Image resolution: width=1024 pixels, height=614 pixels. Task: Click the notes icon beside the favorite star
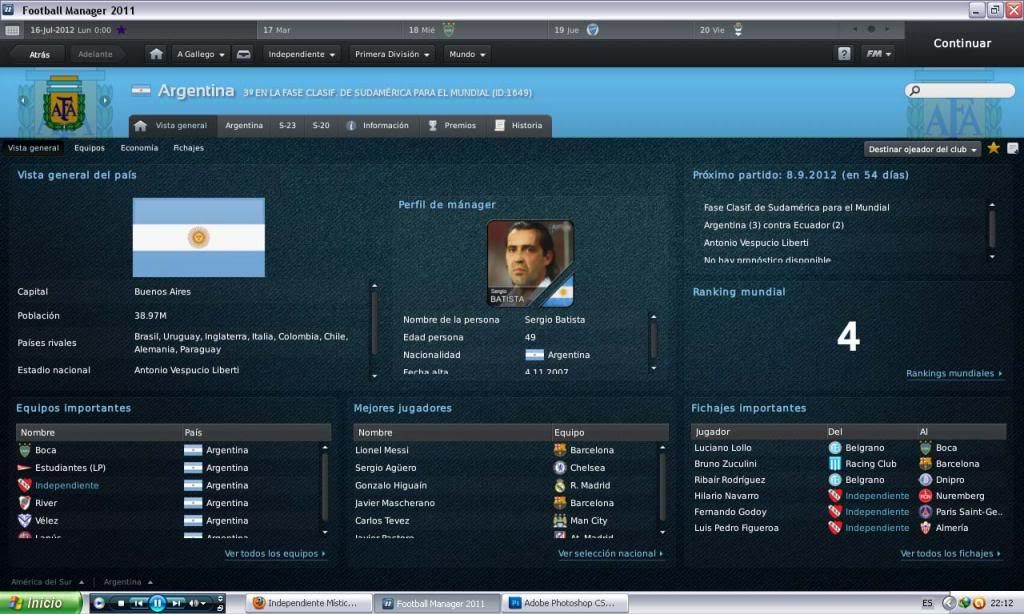tap(1012, 148)
